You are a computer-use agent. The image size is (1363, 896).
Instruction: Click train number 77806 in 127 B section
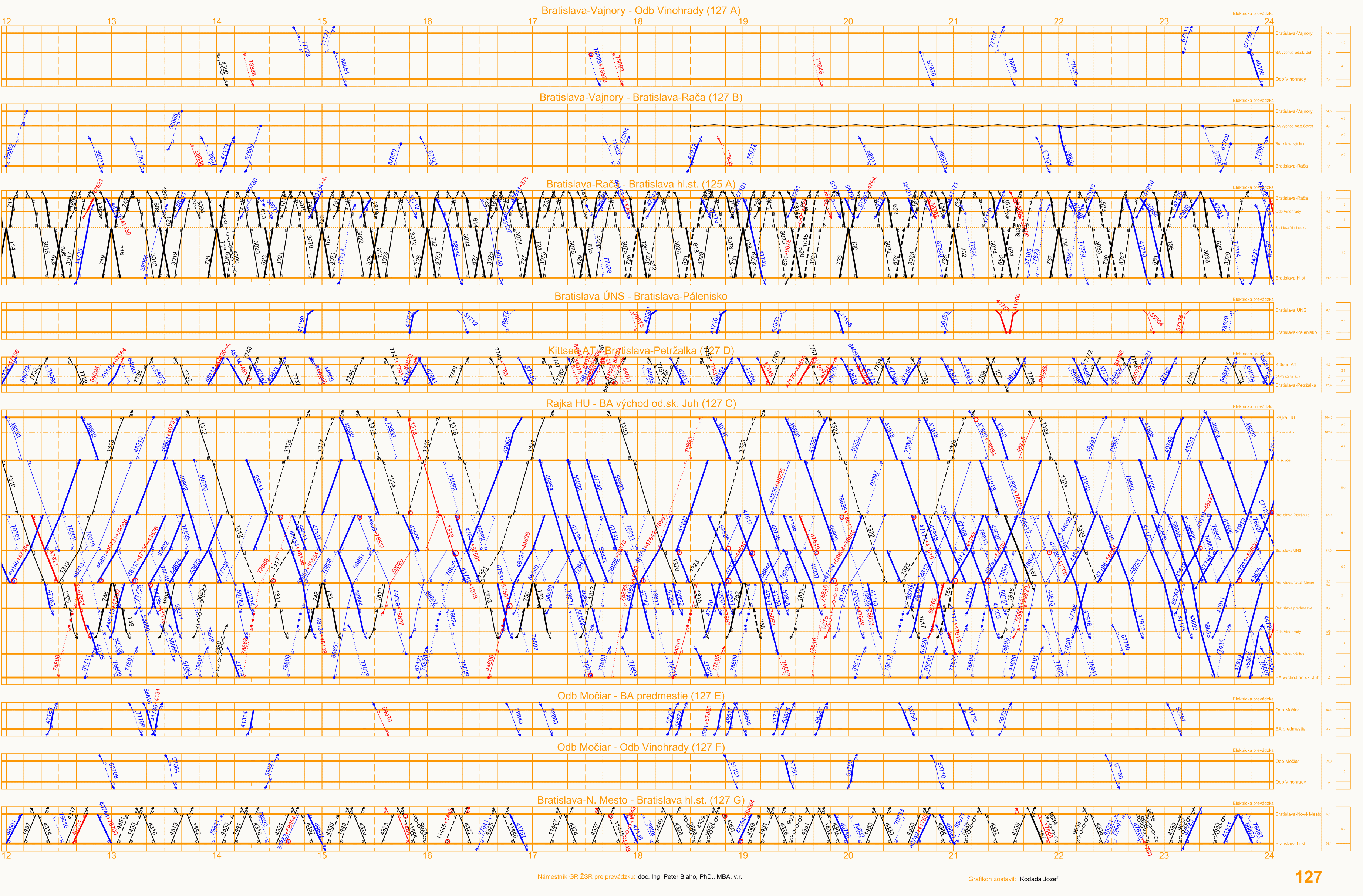pyautogui.click(x=1259, y=152)
